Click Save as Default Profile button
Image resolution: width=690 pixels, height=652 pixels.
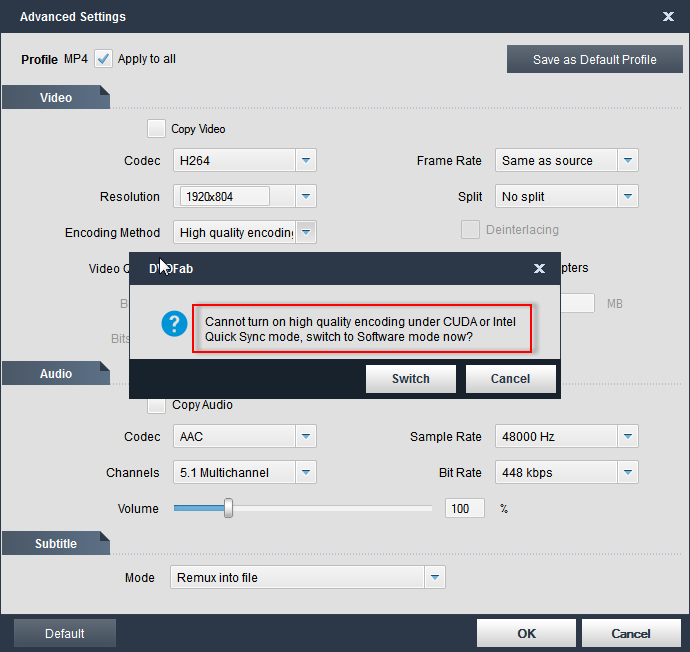tap(594, 59)
